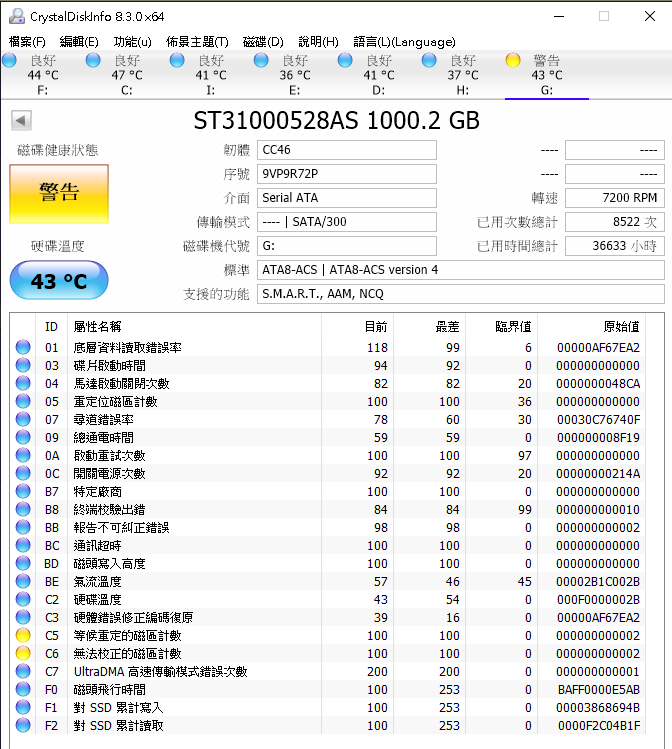Click status orb for attribute B7
The image size is (672, 749).
23,492
